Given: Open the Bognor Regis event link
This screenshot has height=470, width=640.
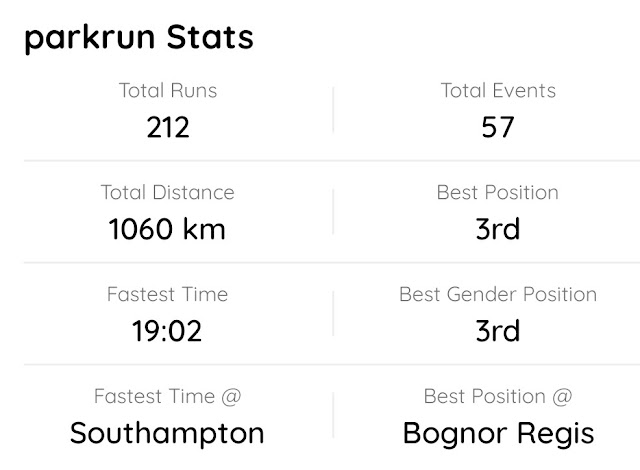Looking at the screenshot, I should tap(498, 434).
